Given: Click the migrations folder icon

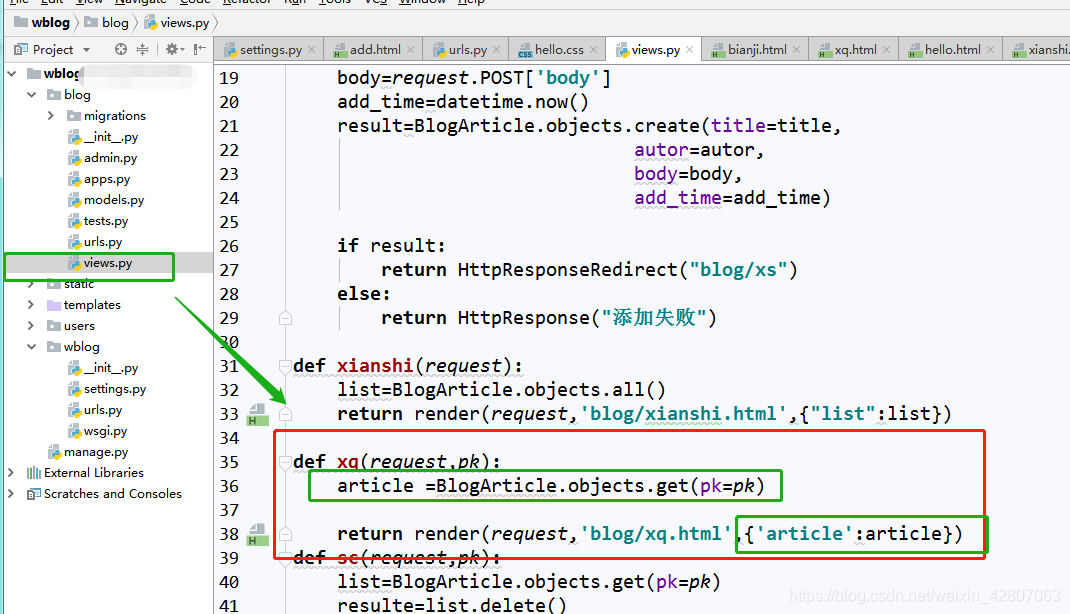Looking at the screenshot, I should click(x=74, y=116).
